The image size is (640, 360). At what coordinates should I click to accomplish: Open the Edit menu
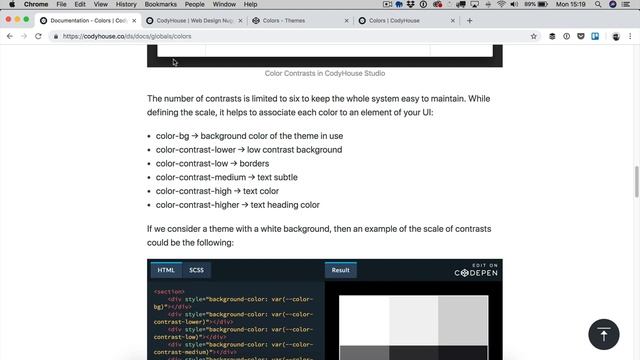coord(80,4)
